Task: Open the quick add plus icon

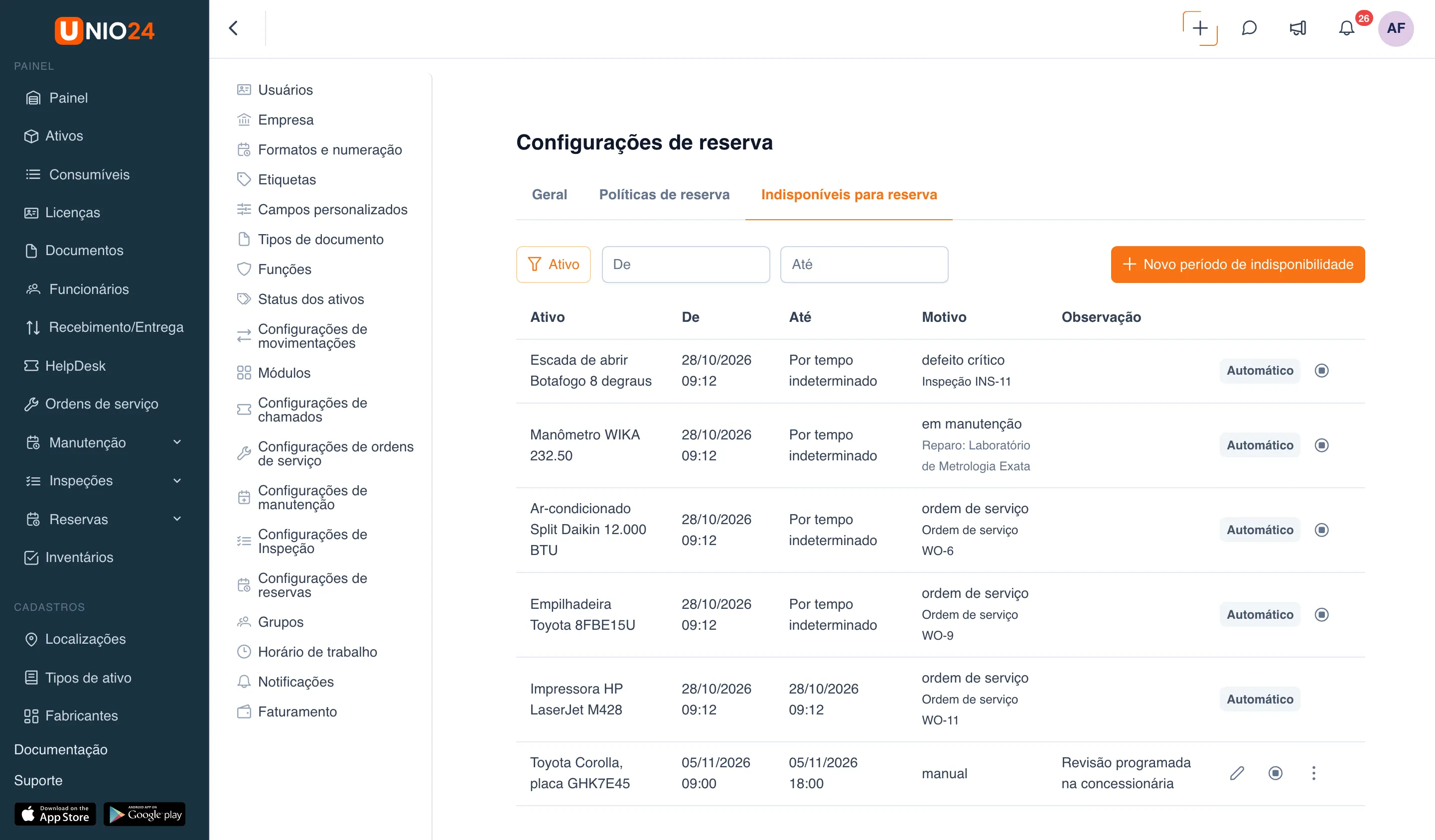Action: click(x=1200, y=28)
